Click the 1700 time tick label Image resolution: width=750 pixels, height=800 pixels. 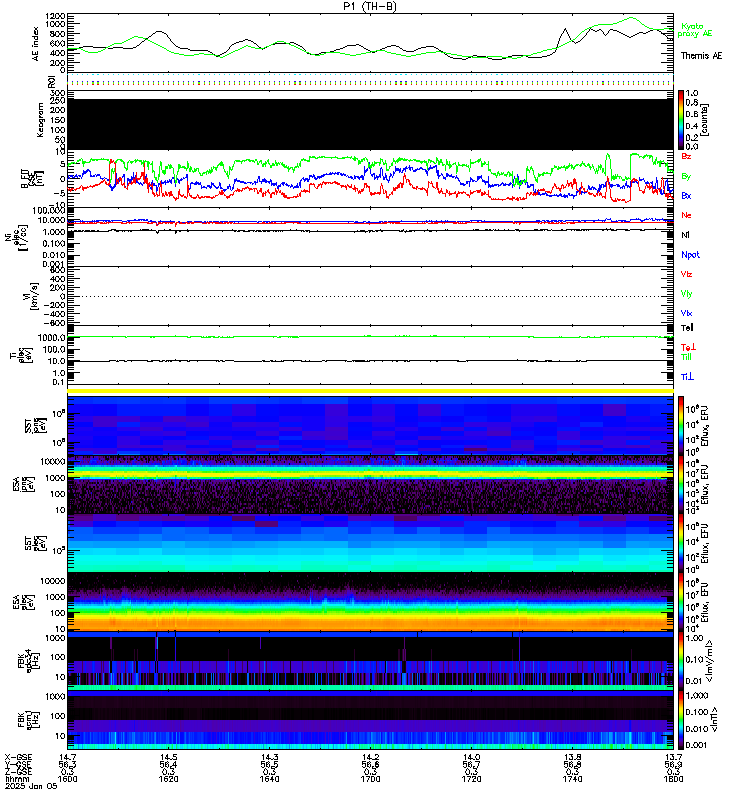coord(370,779)
